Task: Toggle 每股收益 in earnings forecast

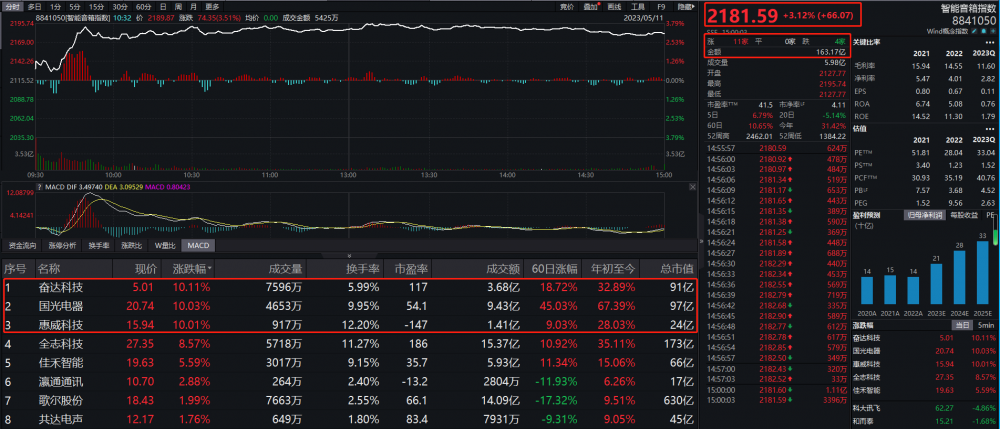Action: point(963,215)
